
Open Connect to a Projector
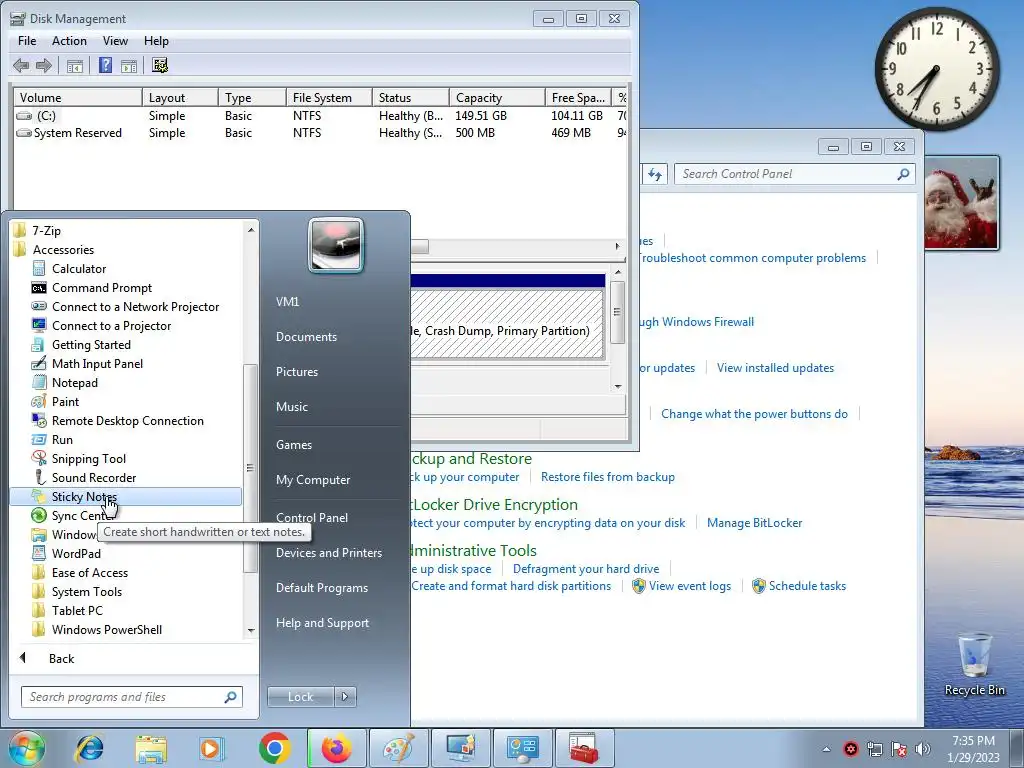point(111,325)
